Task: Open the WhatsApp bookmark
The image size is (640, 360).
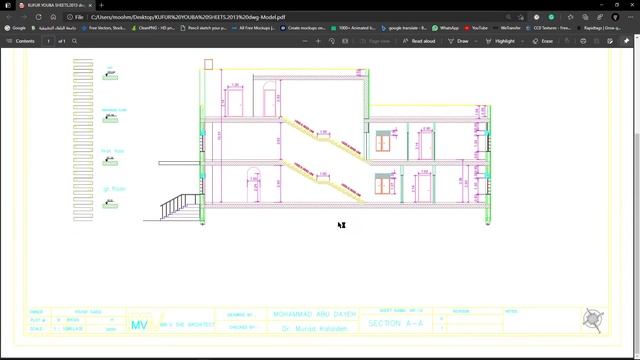Action: [x=445, y=28]
